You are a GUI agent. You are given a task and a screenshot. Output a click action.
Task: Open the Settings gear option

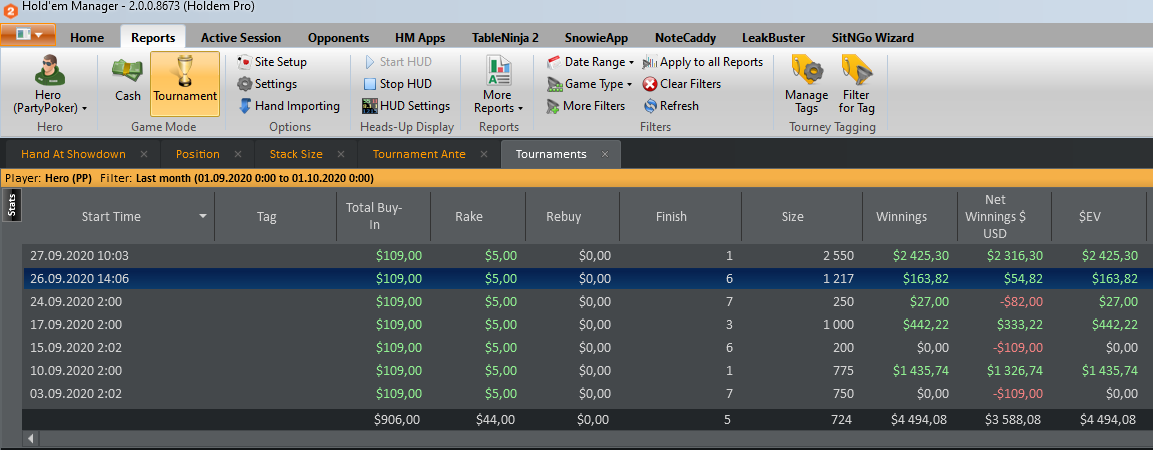tap(268, 84)
